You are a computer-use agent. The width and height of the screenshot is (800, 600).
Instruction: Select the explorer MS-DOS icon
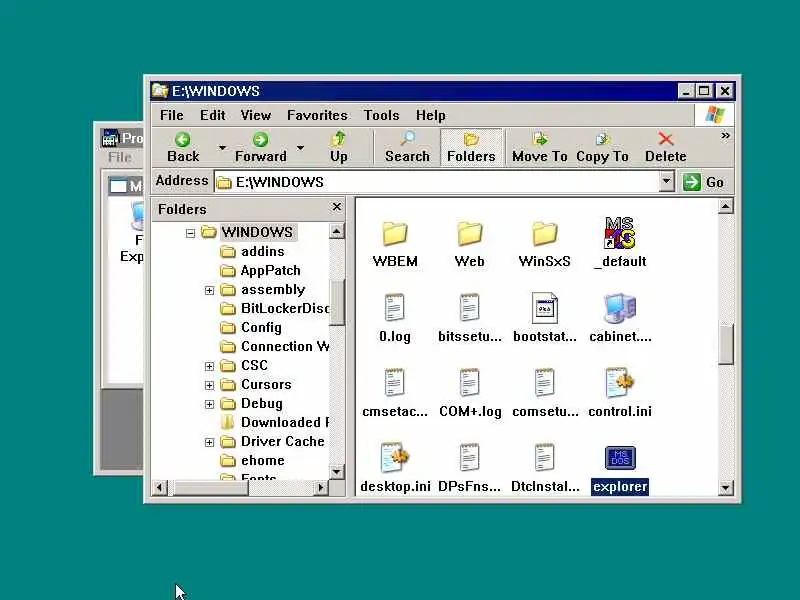(620, 458)
